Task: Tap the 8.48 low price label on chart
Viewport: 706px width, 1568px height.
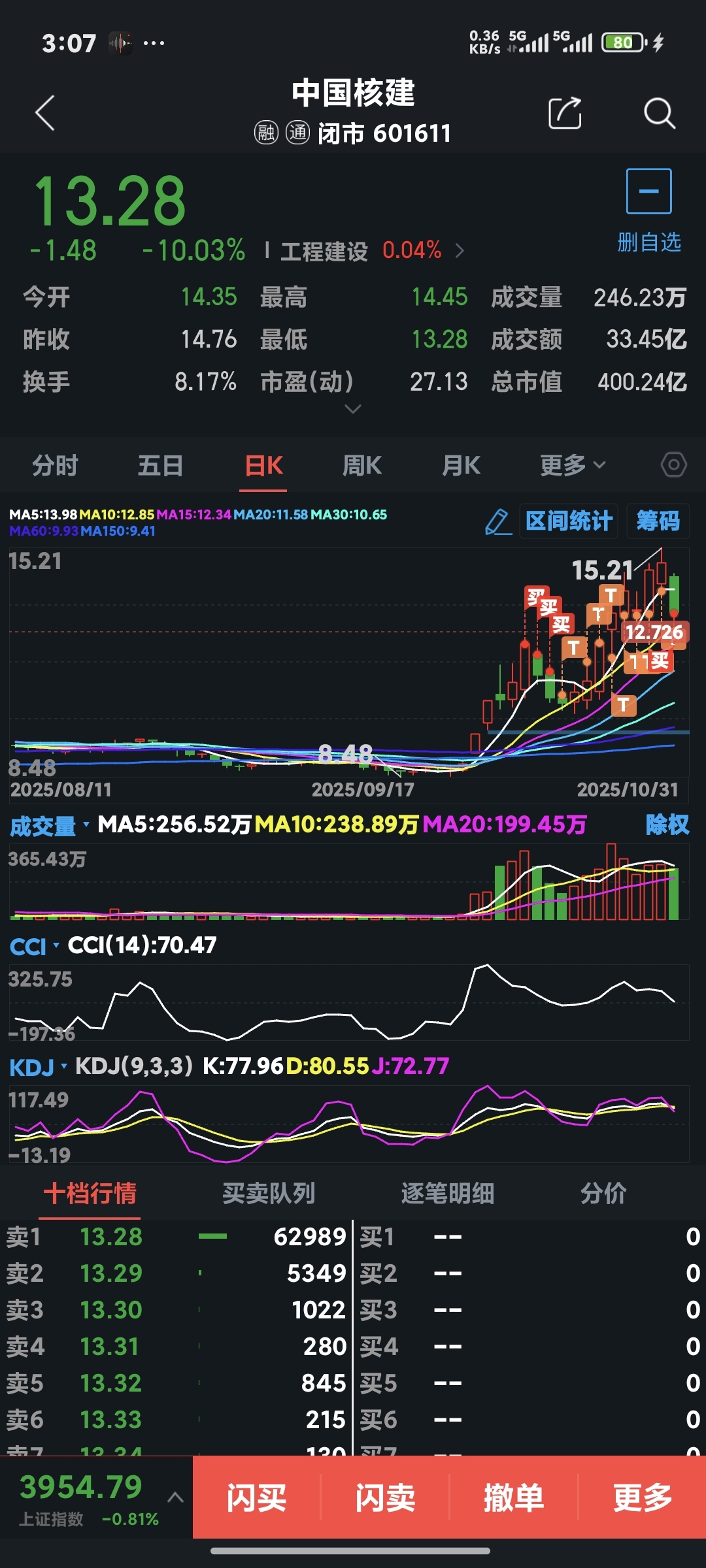Action: pyautogui.click(x=345, y=755)
